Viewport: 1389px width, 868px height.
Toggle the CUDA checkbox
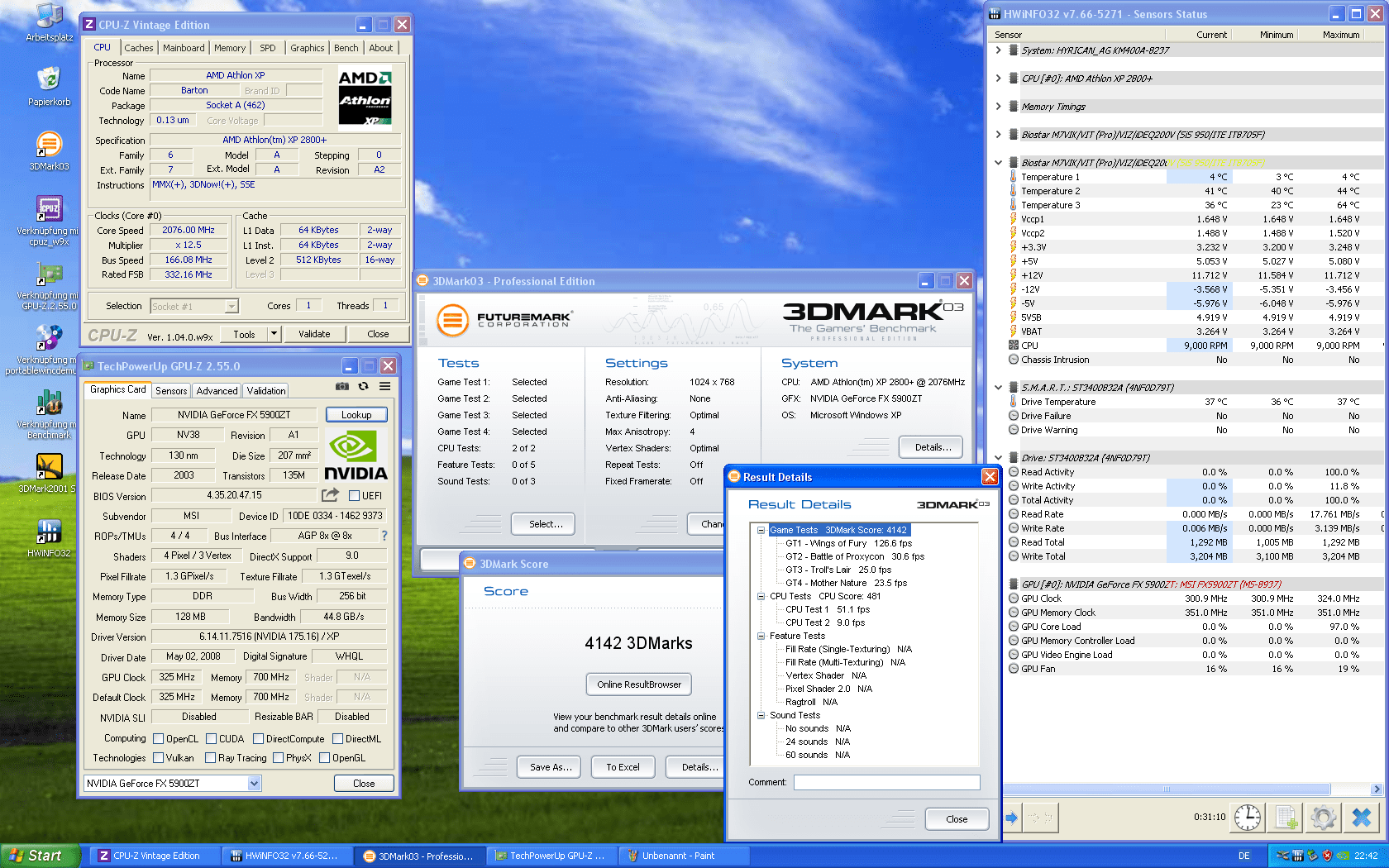[x=212, y=739]
